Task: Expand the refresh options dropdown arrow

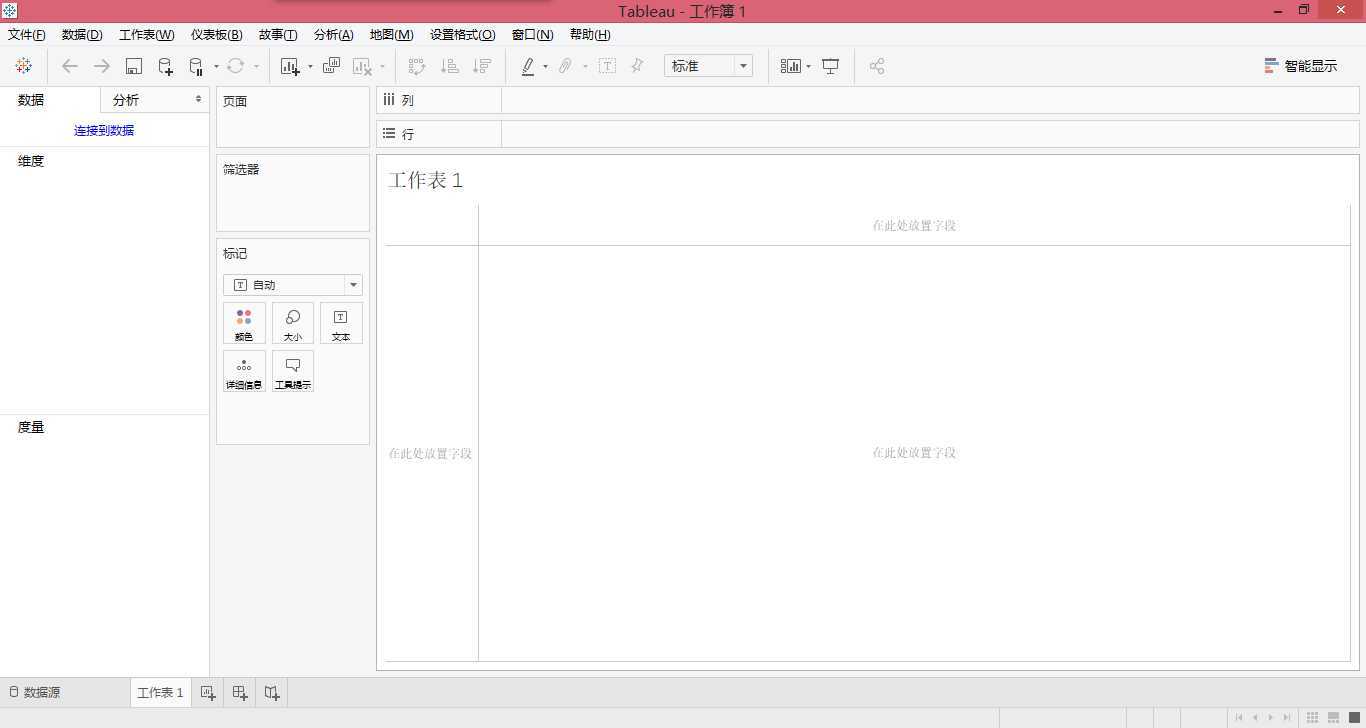Action: [256, 67]
